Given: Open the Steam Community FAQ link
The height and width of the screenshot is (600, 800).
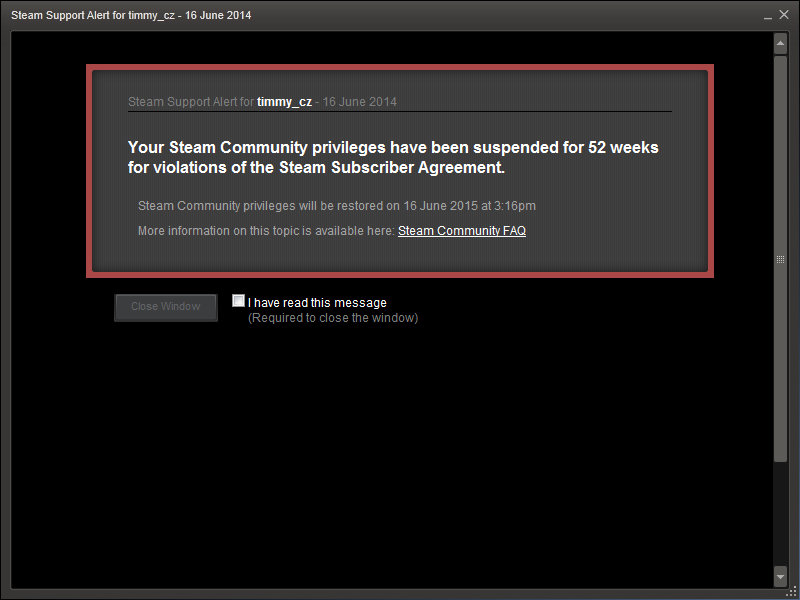Looking at the screenshot, I should (x=461, y=231).
